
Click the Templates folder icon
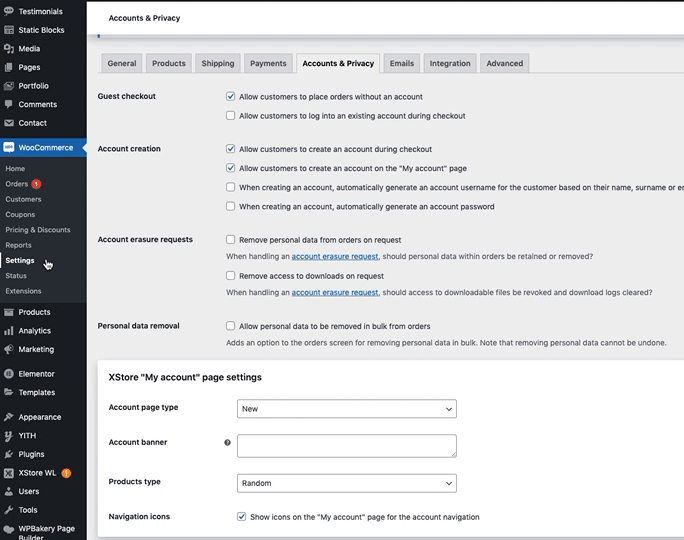coord(9,392)
